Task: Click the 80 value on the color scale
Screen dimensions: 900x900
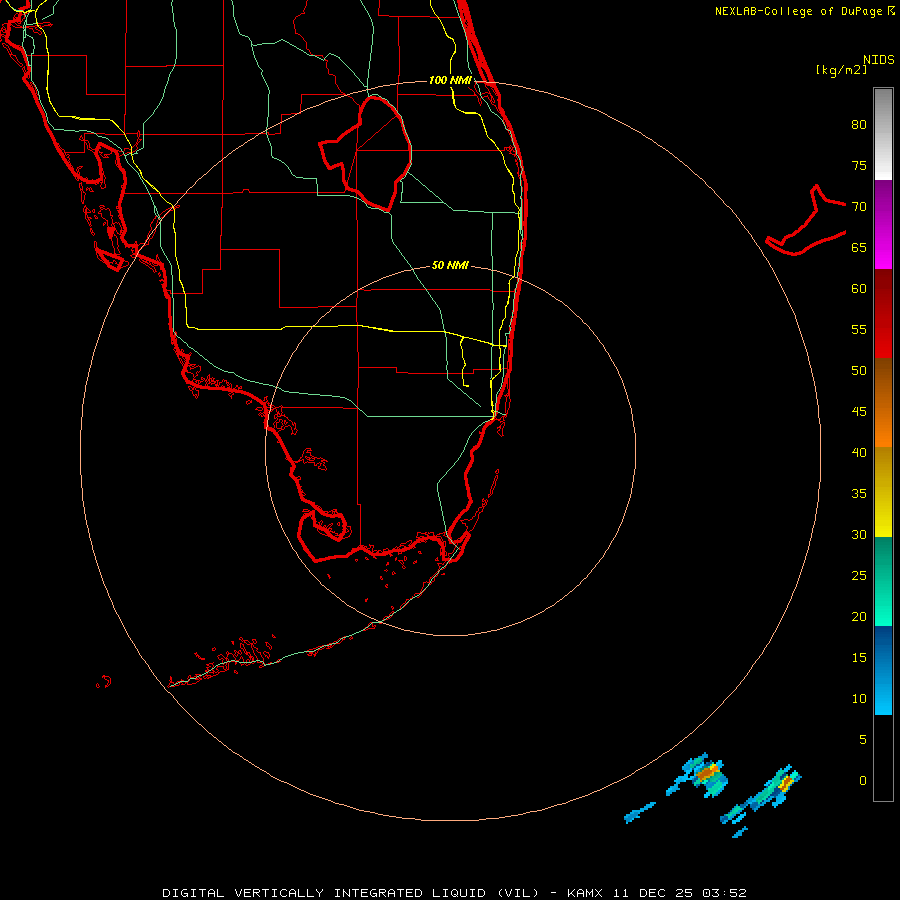Action: click(859, 125)
